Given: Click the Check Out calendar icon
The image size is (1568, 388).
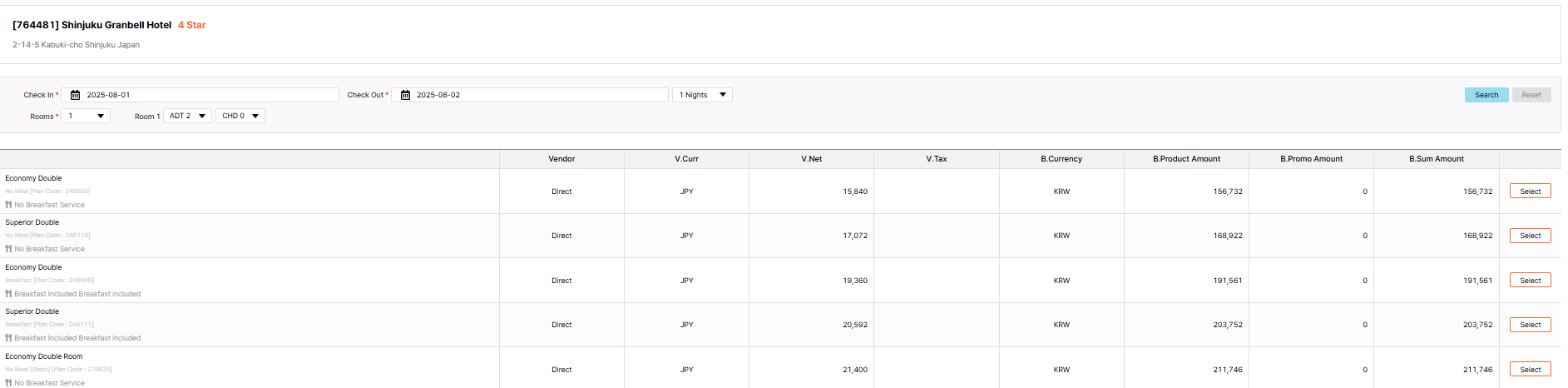Looking at the screenshot, I should [405, 95].
